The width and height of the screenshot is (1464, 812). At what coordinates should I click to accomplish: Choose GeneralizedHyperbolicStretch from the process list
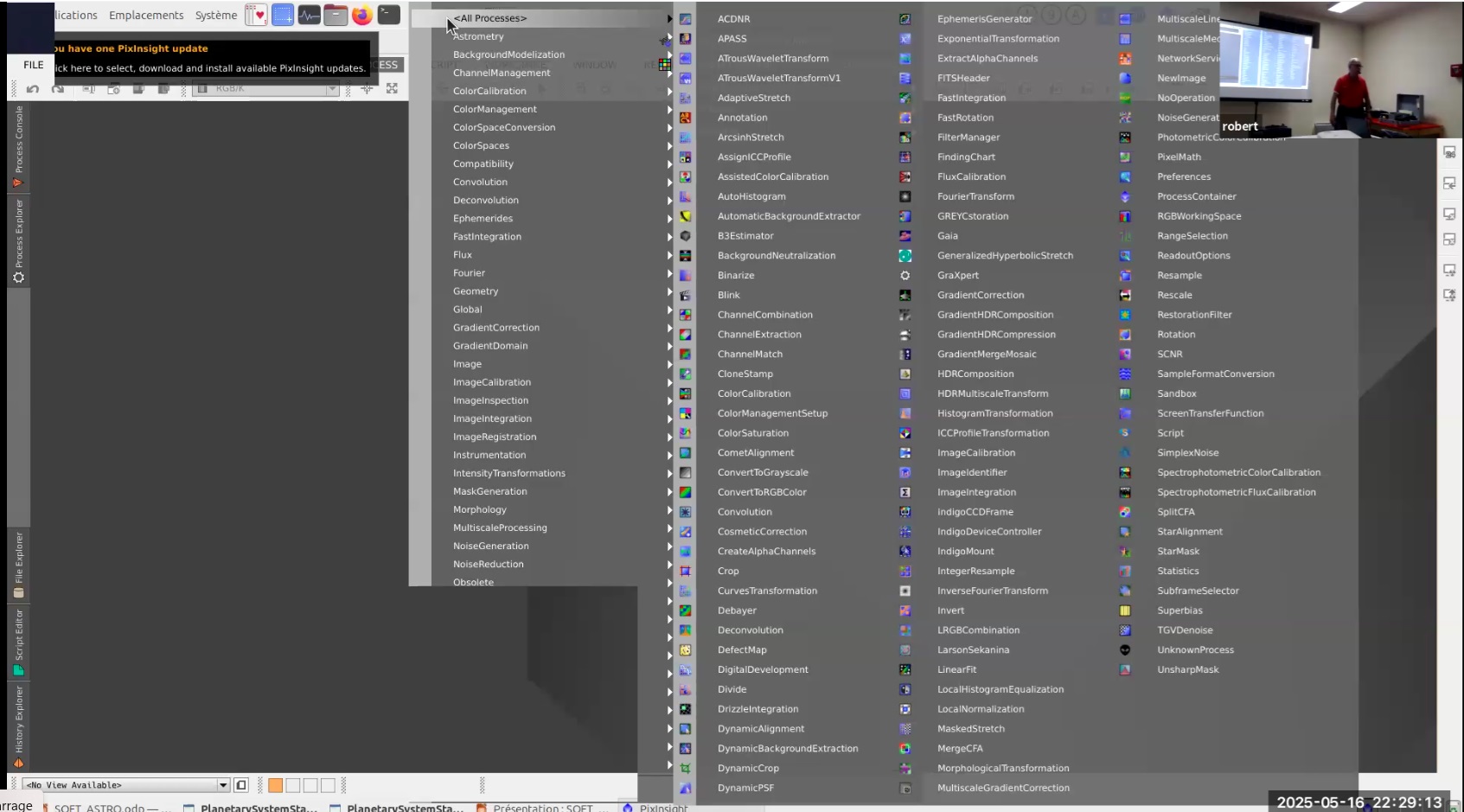click(x=1005, y=255)
